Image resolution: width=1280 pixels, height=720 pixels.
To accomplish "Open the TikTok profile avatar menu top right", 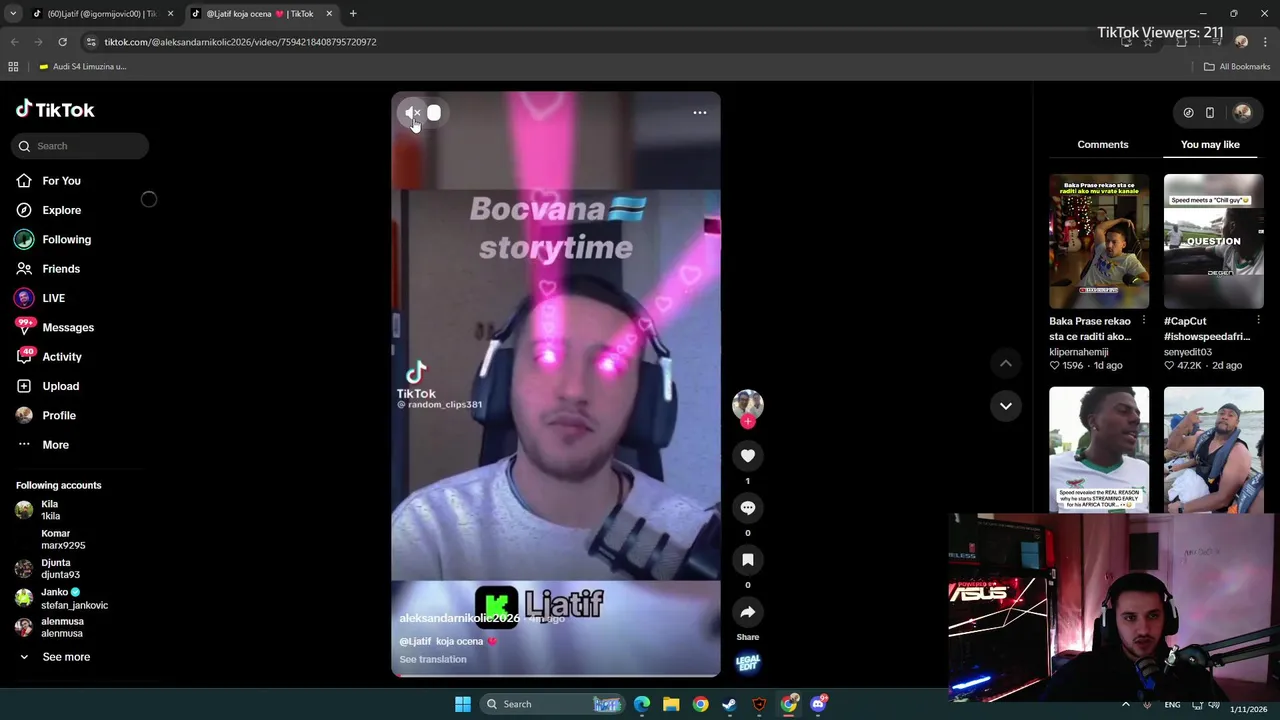I will click(x=1242, y=113).
